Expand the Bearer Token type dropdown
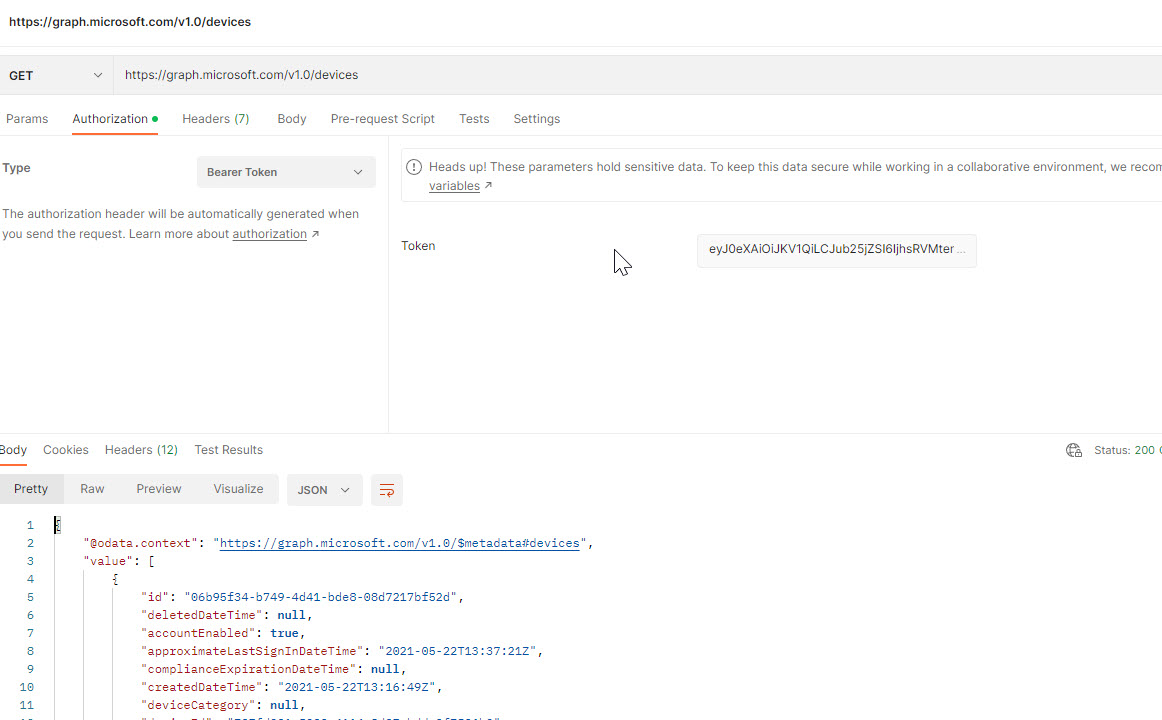 click(286, 172)
